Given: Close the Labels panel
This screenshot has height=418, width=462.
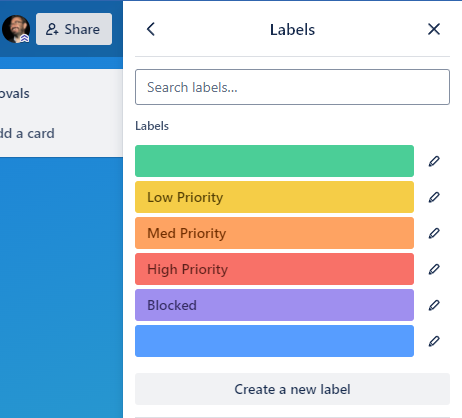Looking at the screenshot, I should (434, 29).
